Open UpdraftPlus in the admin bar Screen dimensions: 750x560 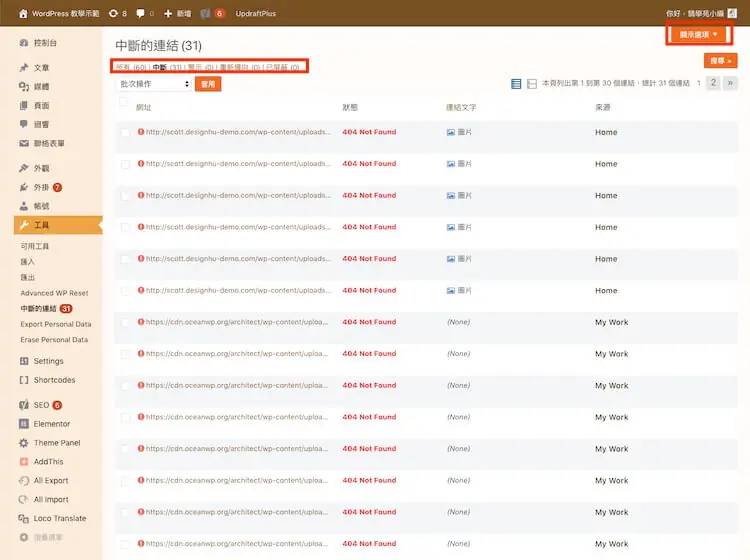pos(255,13)
